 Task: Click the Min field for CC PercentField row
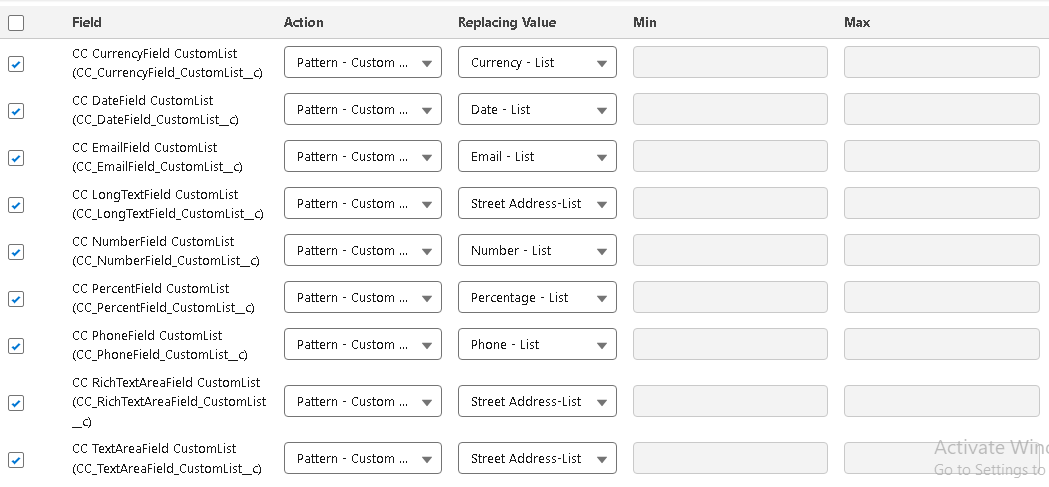click(x=730, y=297)
